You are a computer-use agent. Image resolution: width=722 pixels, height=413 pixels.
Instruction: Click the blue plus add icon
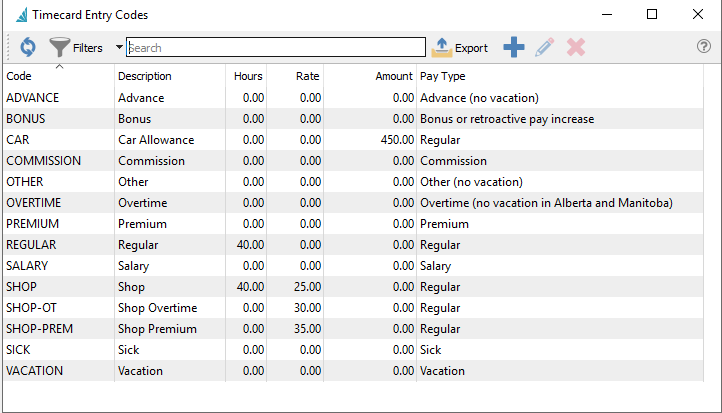pyautogui.click(x=514, y=47)
